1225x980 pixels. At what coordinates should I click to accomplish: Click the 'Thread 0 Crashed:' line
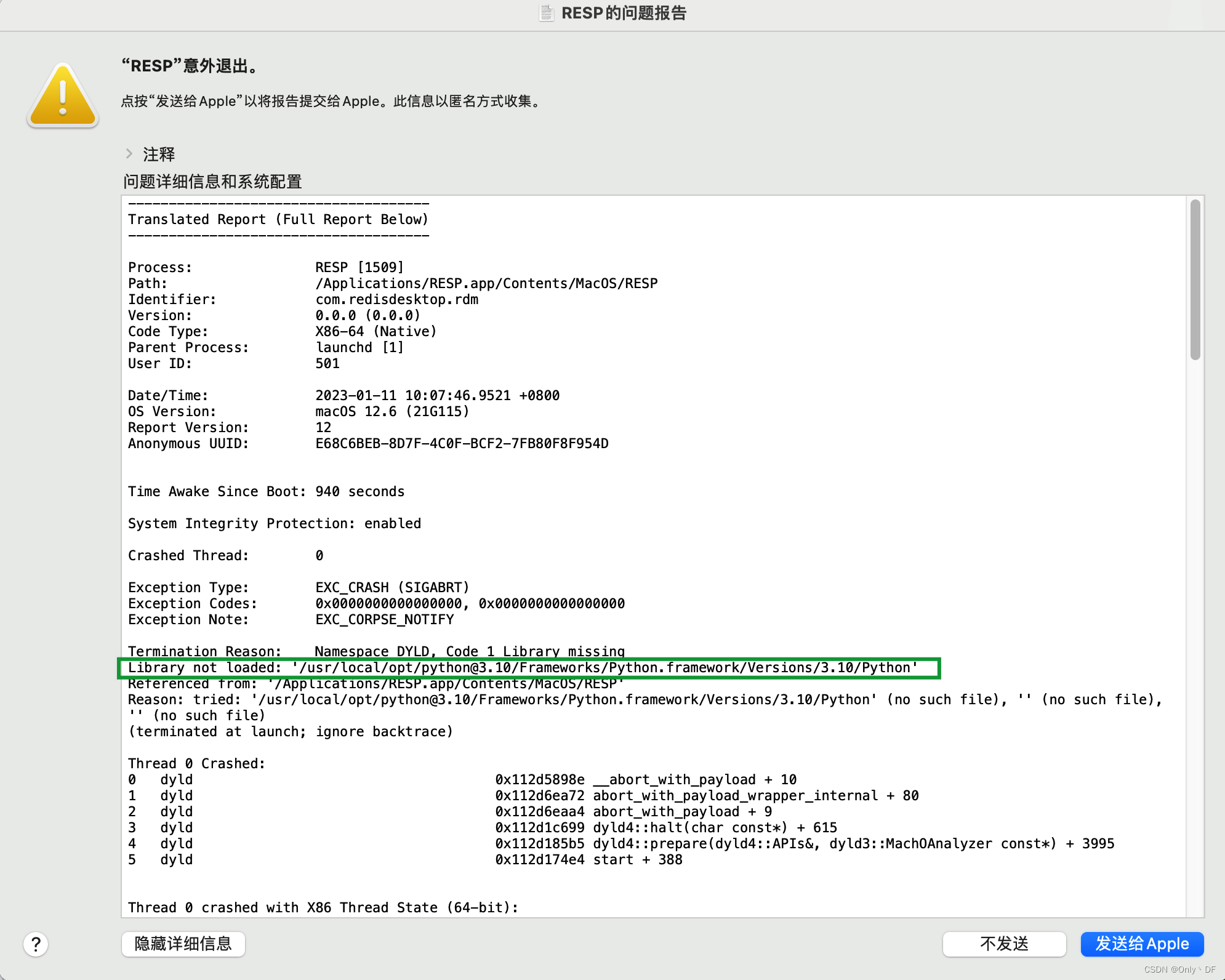(x=196, y=764)
